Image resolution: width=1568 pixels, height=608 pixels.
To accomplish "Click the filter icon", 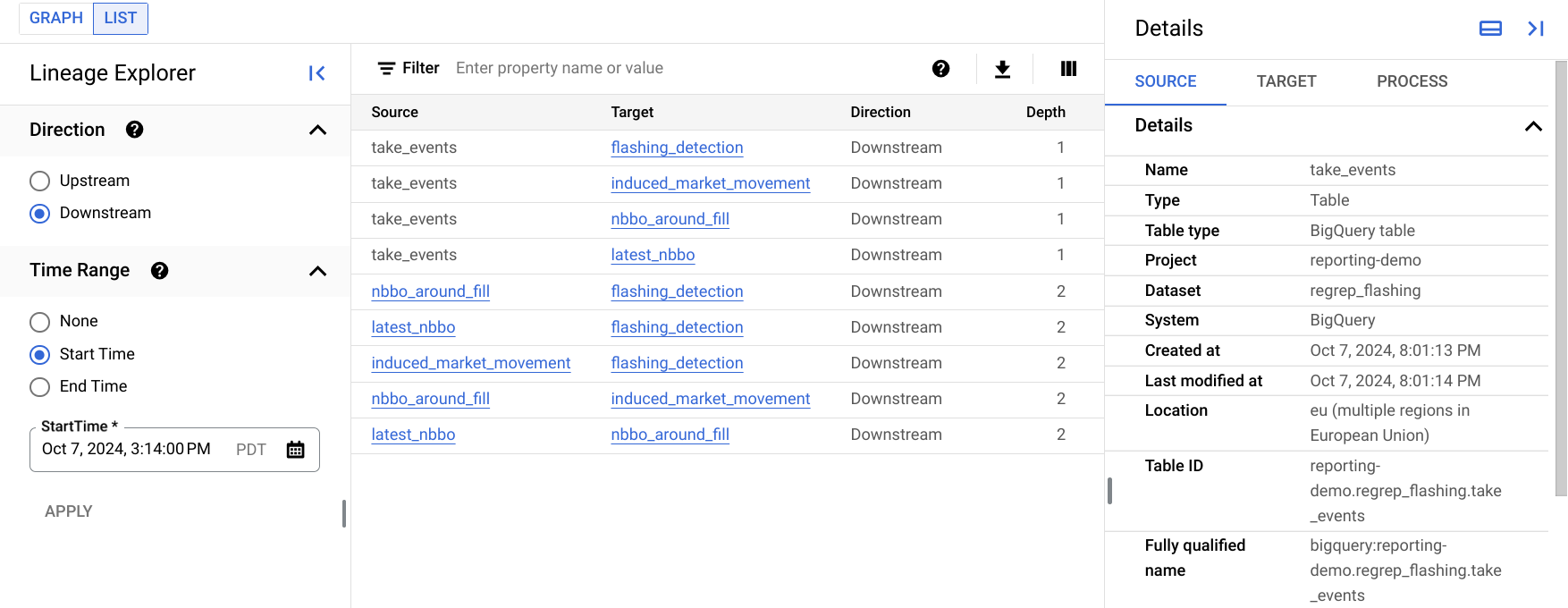I will point(386,69).
